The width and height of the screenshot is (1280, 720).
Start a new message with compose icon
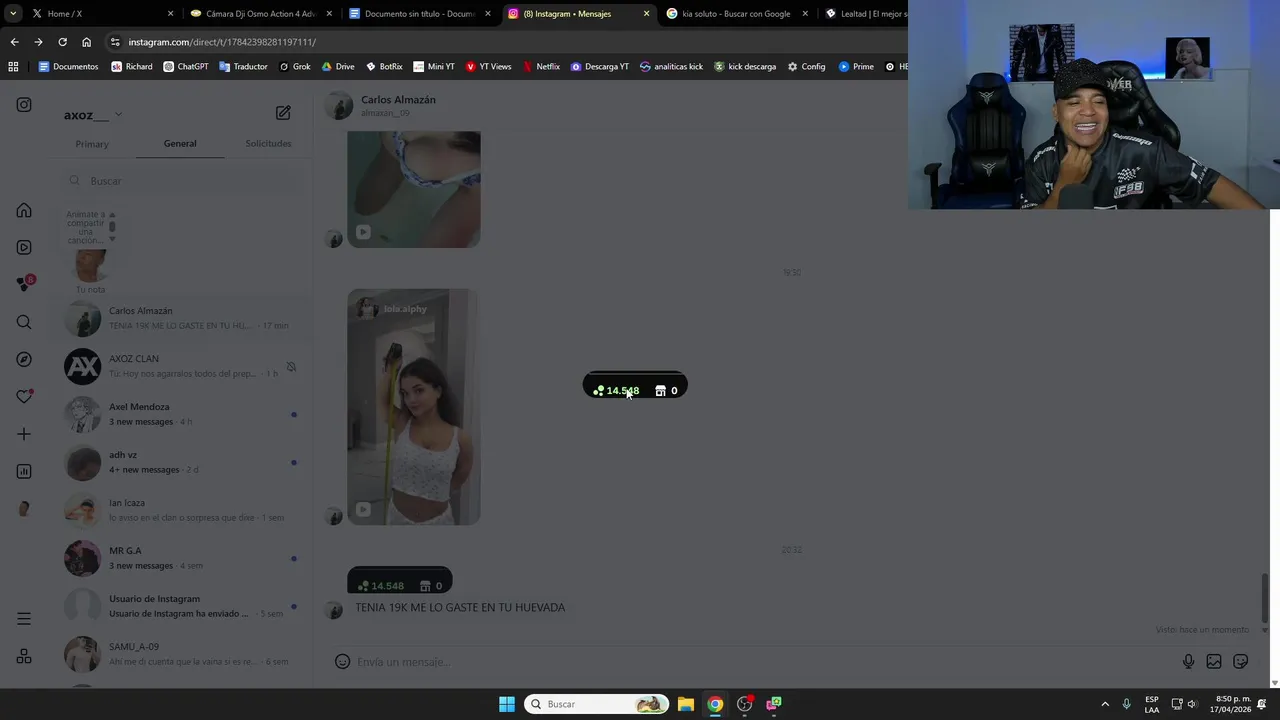point(283,113)
